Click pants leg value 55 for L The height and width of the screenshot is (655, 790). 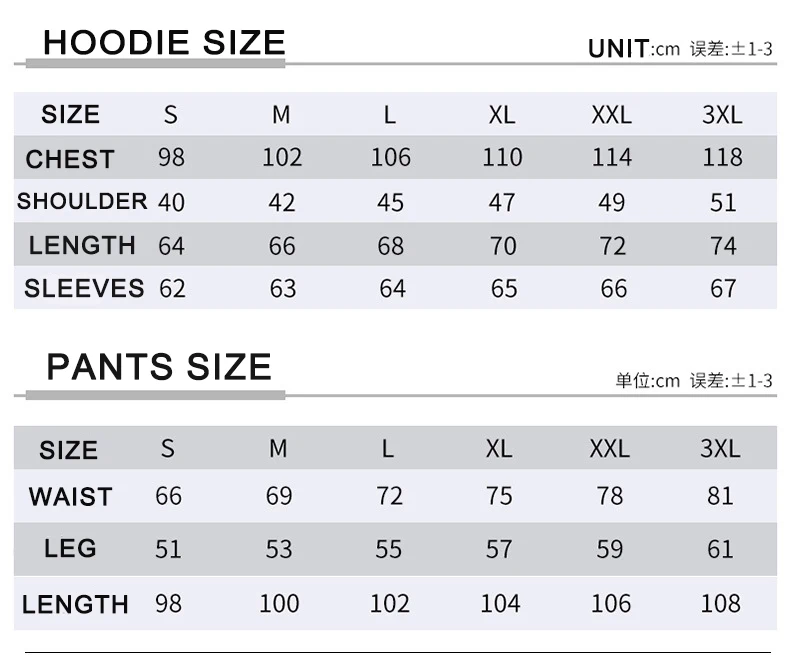point(388,549)
